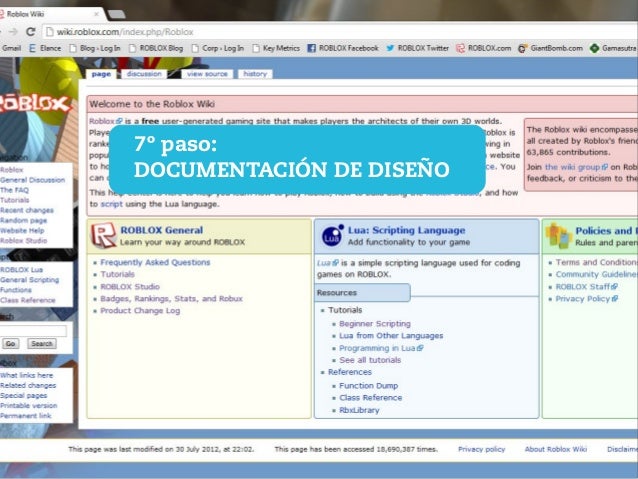Open the Privacy Policy link in Policies box
Screen dimensions: 638x479
(x=586, y=299)
